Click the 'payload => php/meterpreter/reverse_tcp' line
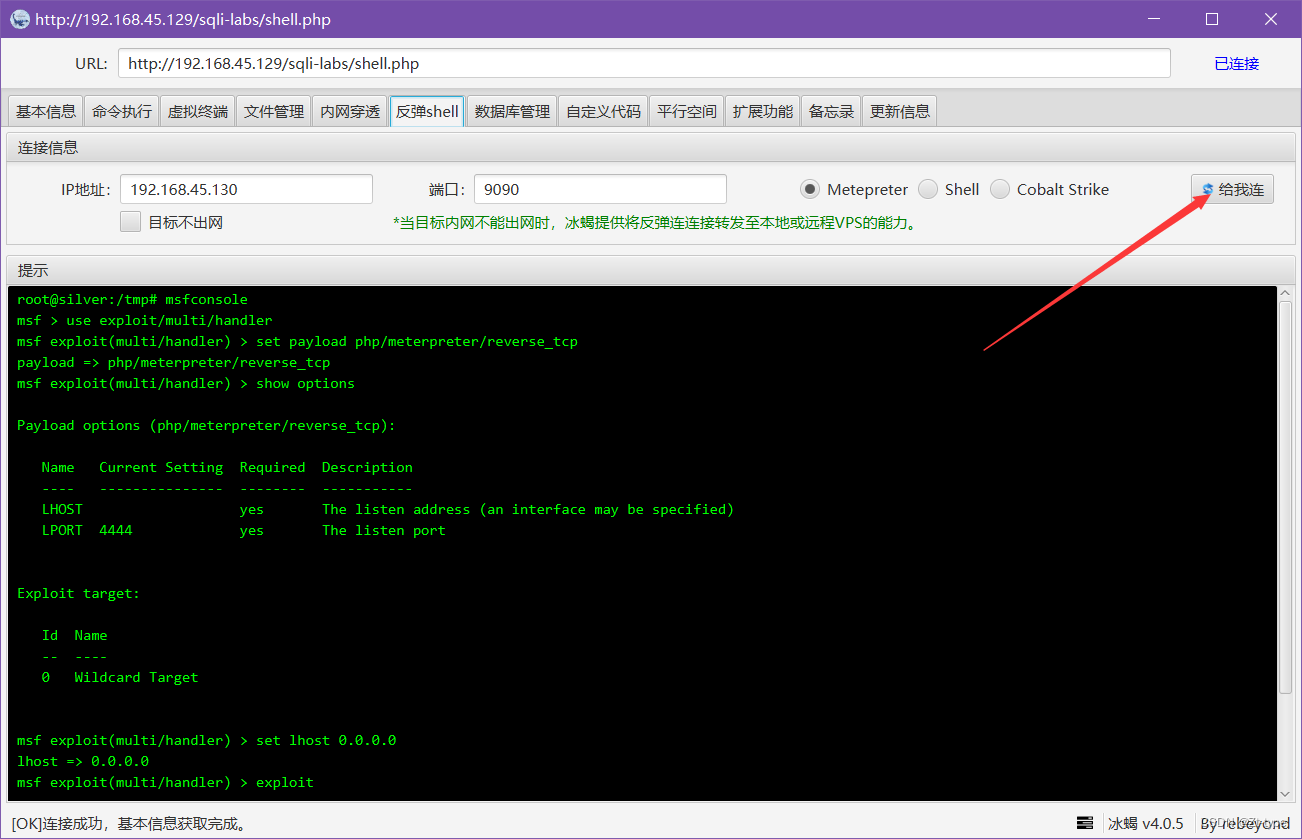The width and height of the screenshot is (1302, 839). click(x=173, y=362)
